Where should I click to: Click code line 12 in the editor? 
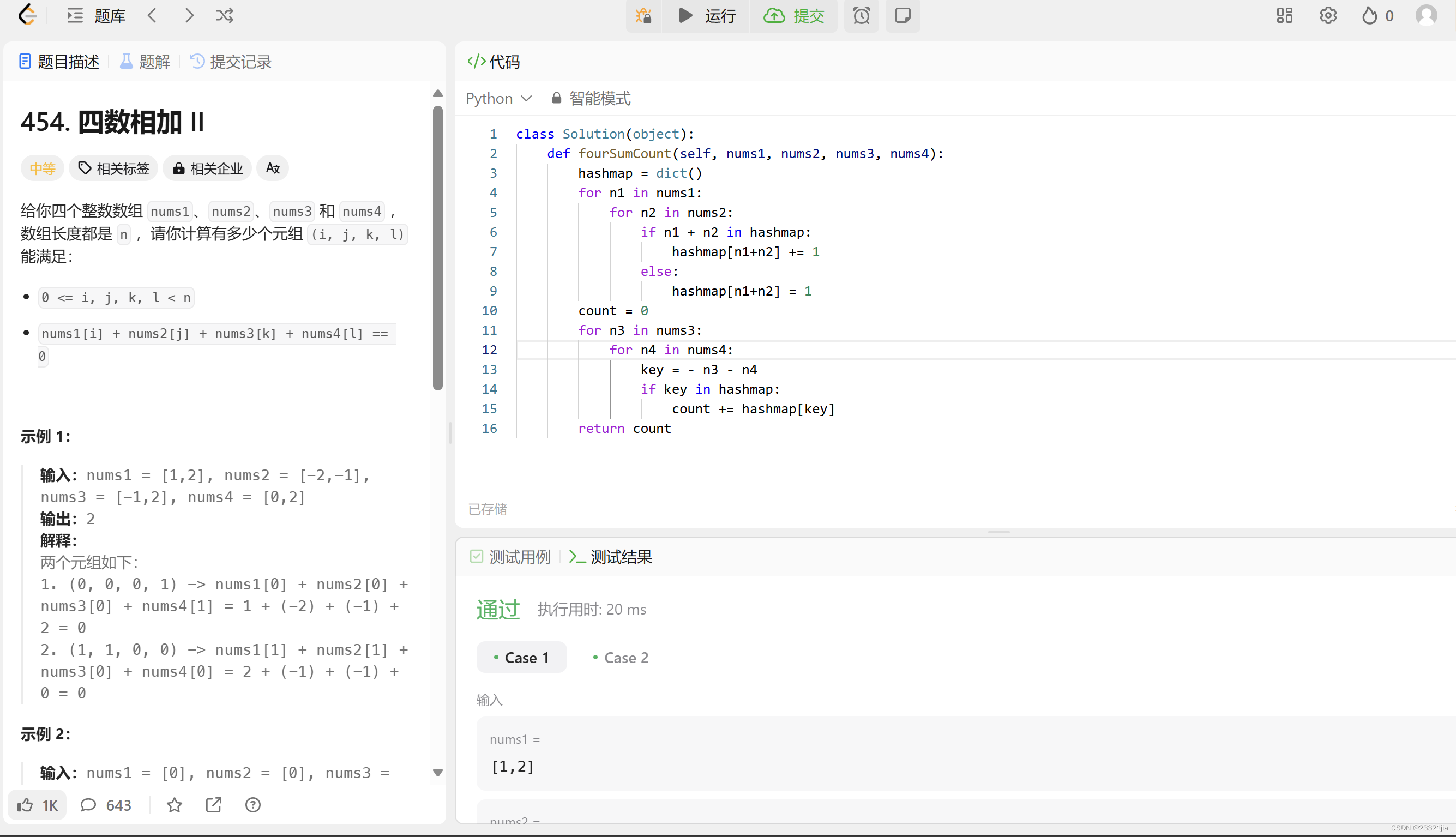click(x=986, y=350)
